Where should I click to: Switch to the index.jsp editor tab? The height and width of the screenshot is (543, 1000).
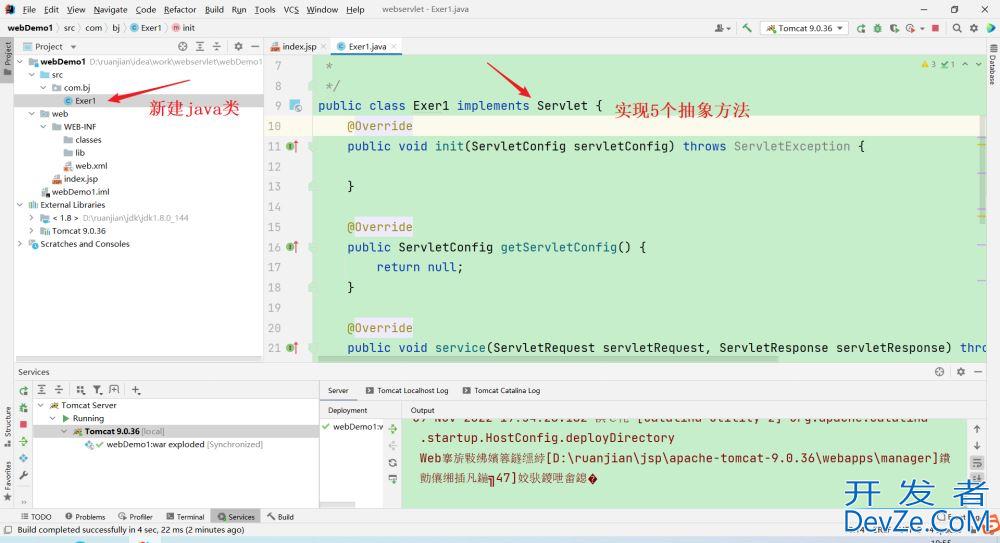298,47
